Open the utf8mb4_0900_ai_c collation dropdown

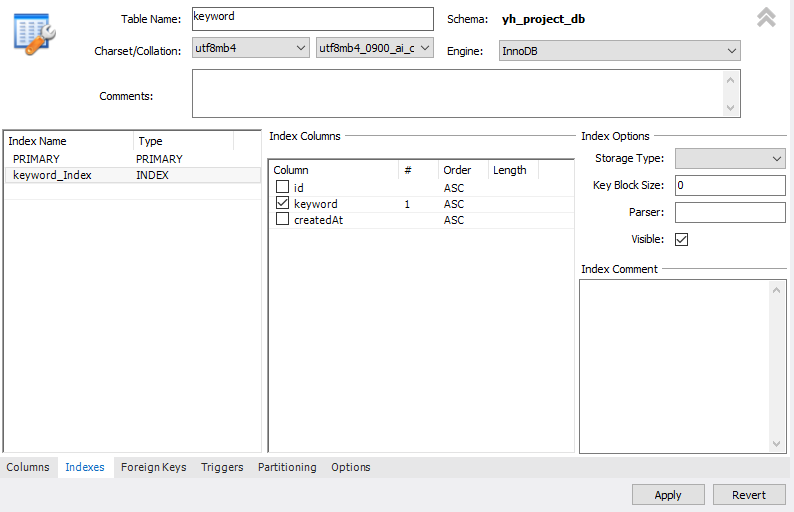tap(375, 48)
